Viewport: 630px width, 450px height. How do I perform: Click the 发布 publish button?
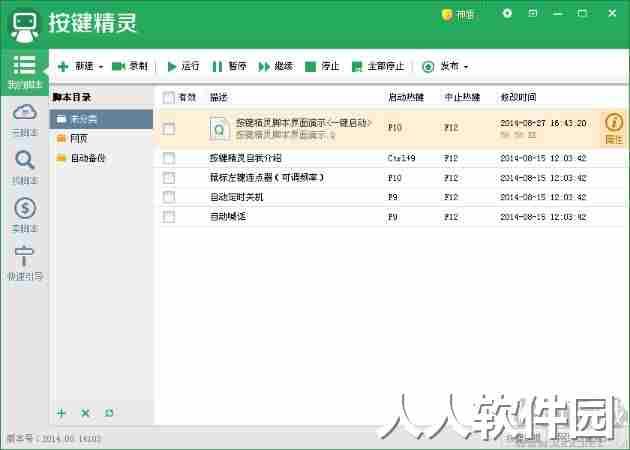[x=440, y=66]
